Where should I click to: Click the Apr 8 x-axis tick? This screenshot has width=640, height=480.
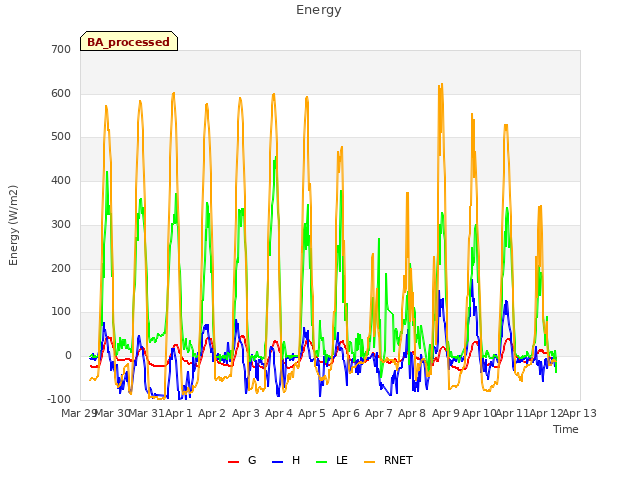(412, 413)
